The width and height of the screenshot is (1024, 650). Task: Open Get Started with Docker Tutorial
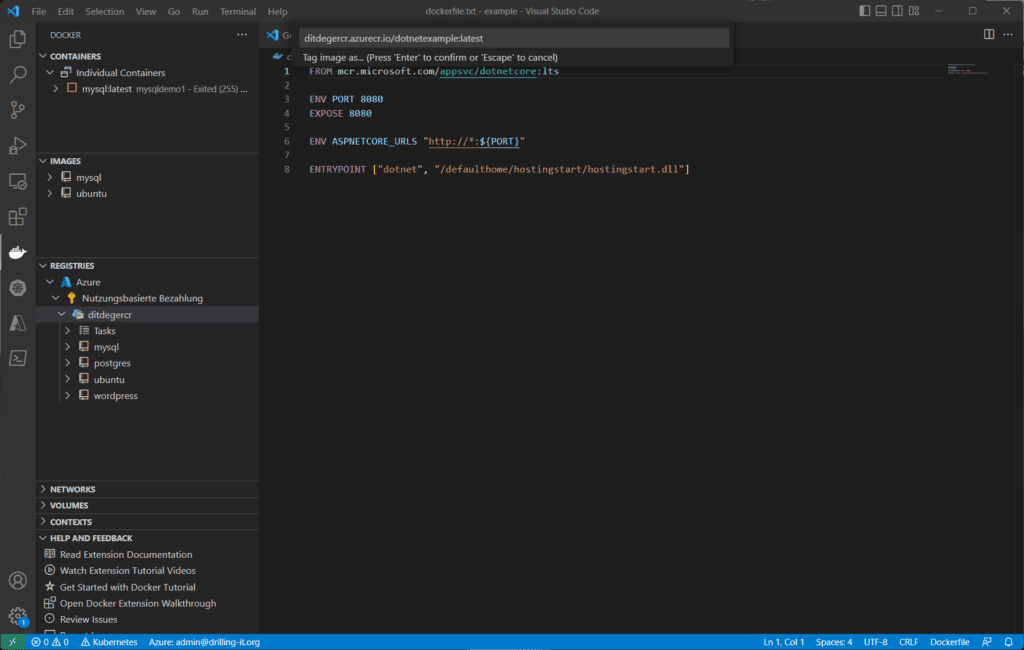pyautogui.click(x=127, y=587)
